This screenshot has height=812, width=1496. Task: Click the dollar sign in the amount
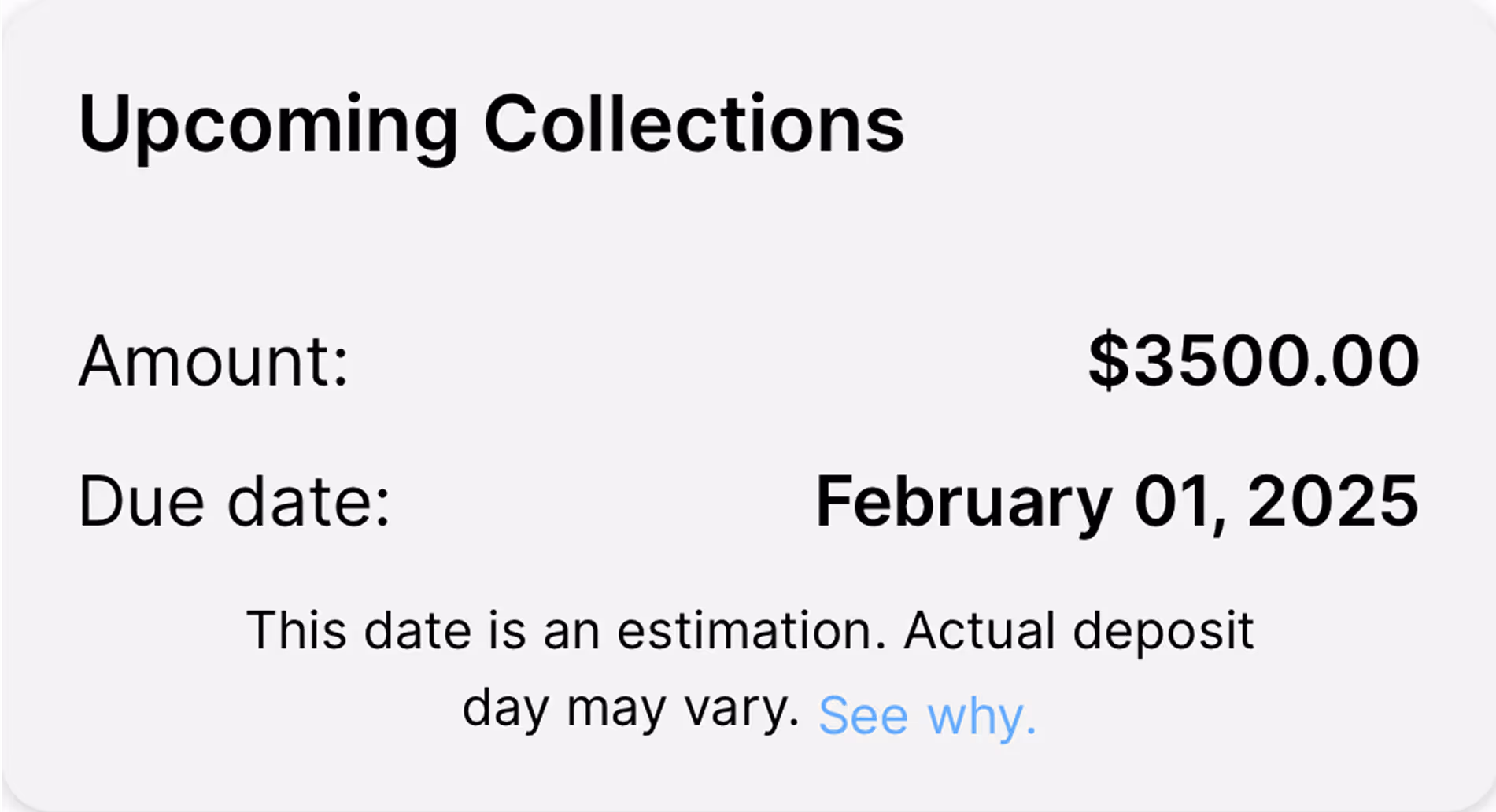coord(1108,361)
